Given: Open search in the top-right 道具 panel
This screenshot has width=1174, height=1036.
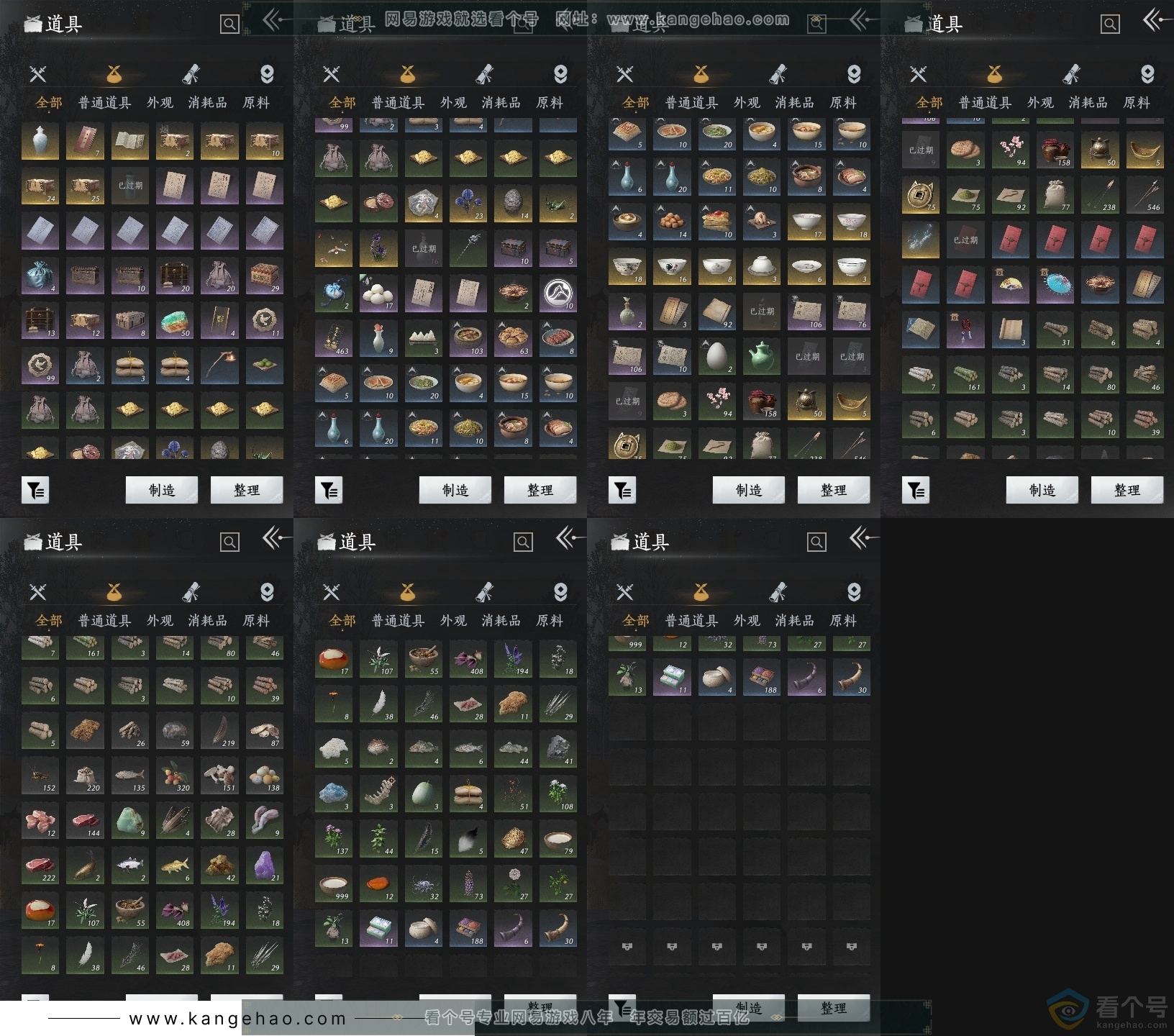Looking at the screenshot, I should point(1110,24).
